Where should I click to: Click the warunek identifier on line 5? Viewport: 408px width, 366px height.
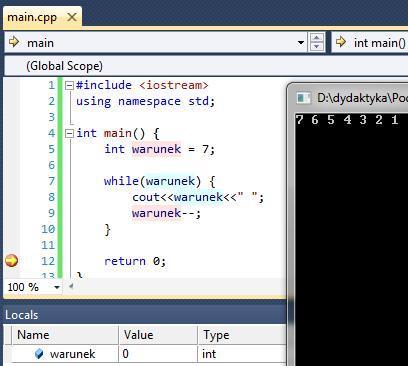coord(156,149)
